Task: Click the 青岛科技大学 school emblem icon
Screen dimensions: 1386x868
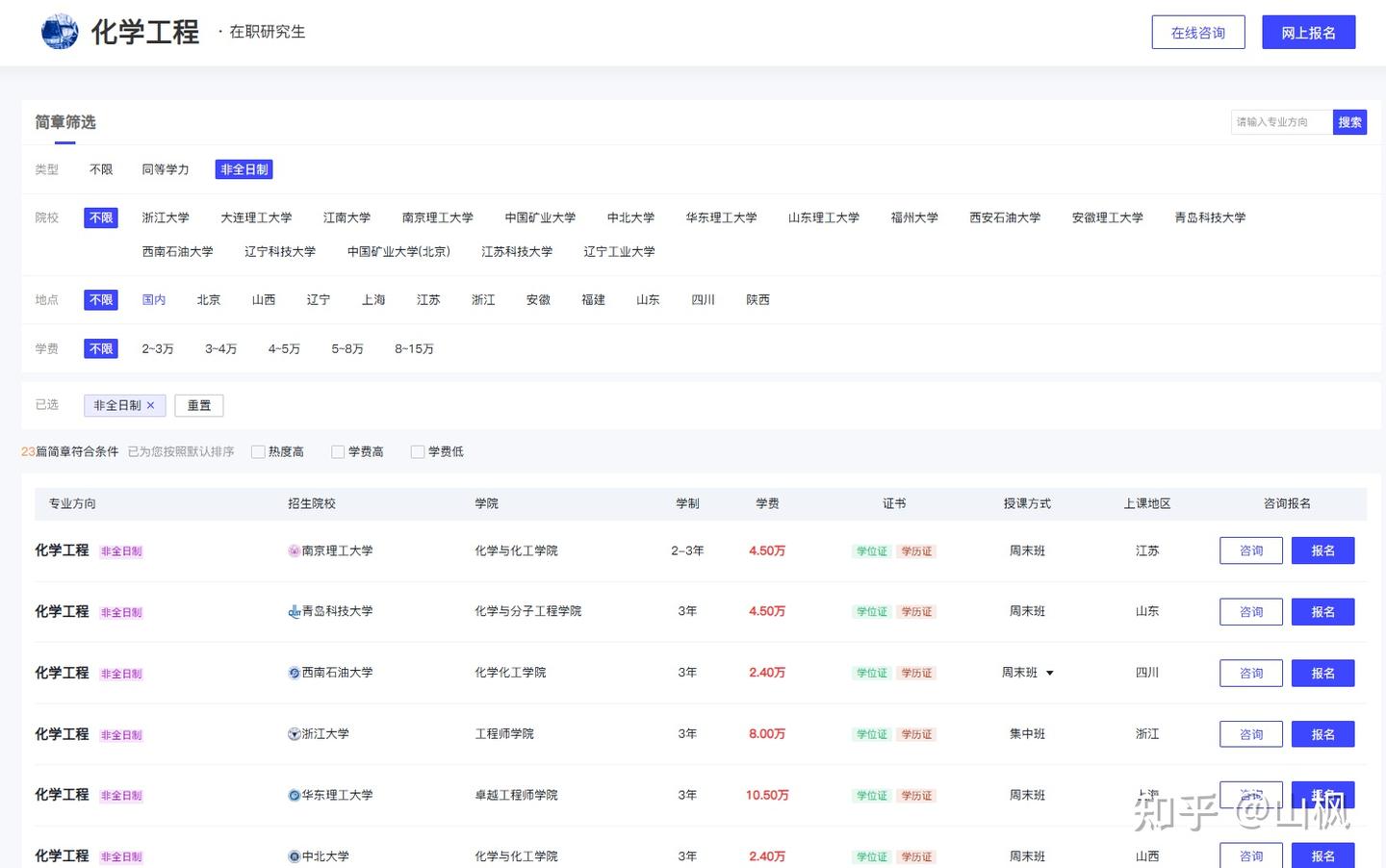Action: click(x=295, y=612)
